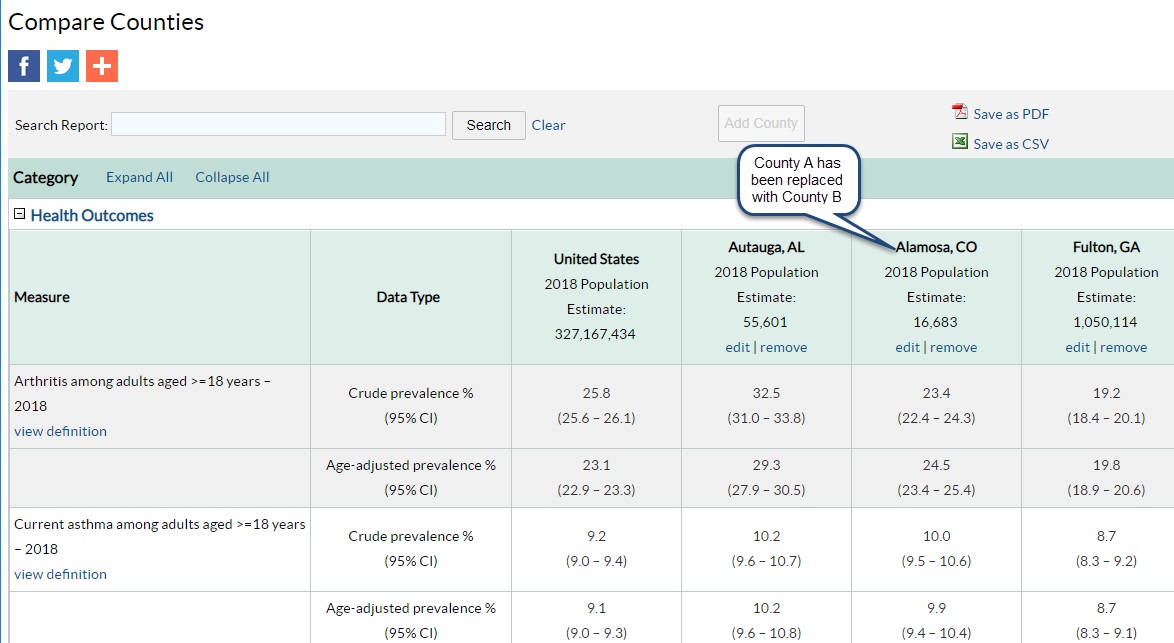Select the Fulton, GA column header
The height and width of the screenshot is (643, 1174).
(1106, 247)
